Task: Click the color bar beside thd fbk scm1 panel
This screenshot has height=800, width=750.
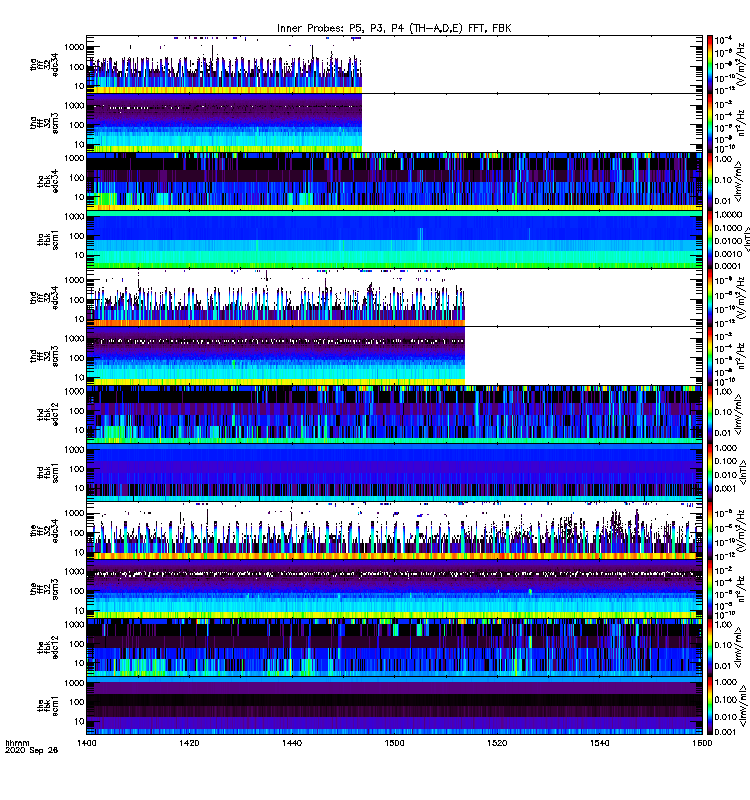Action: [710, 472]
